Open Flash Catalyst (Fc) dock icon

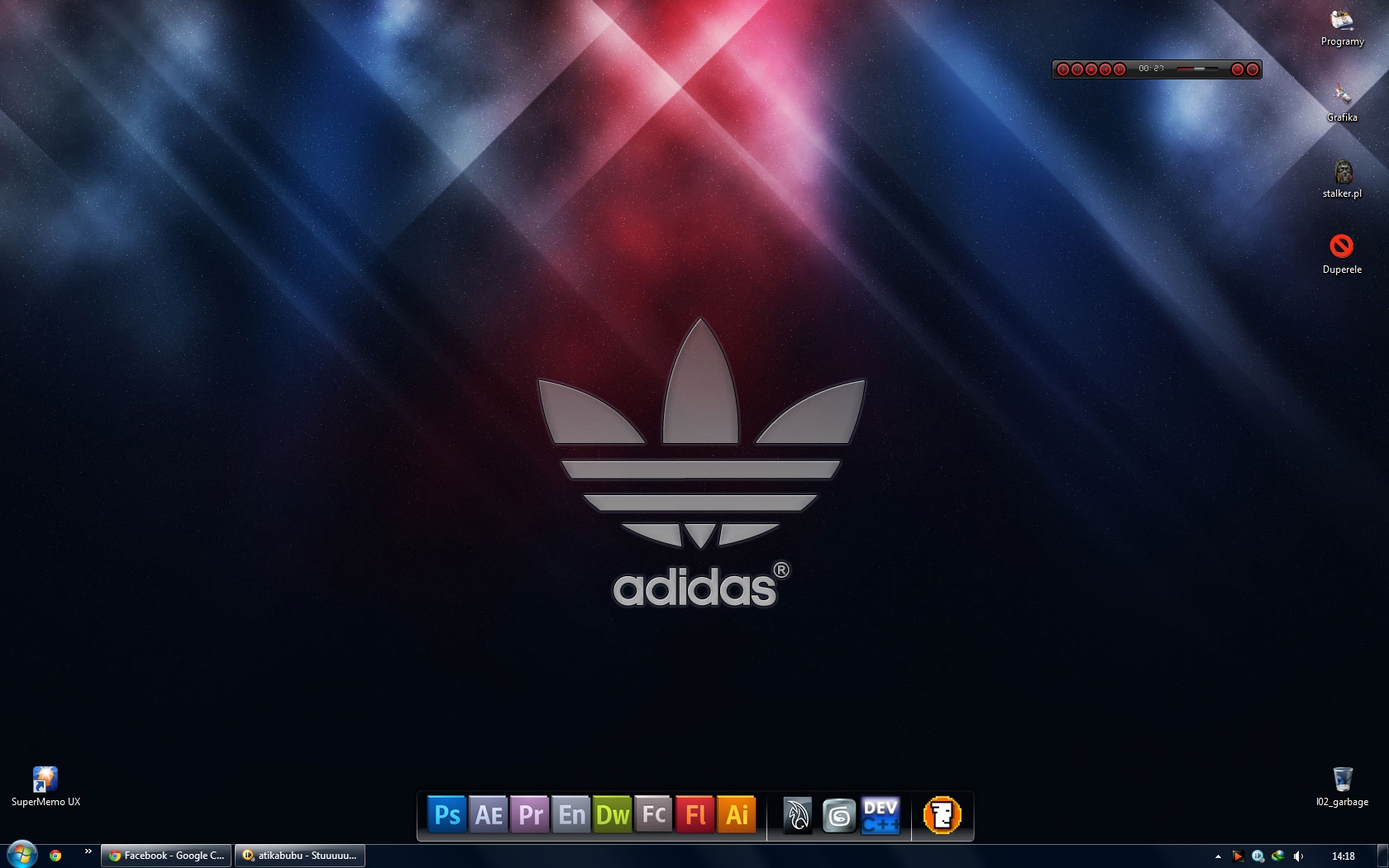[654, 815]
